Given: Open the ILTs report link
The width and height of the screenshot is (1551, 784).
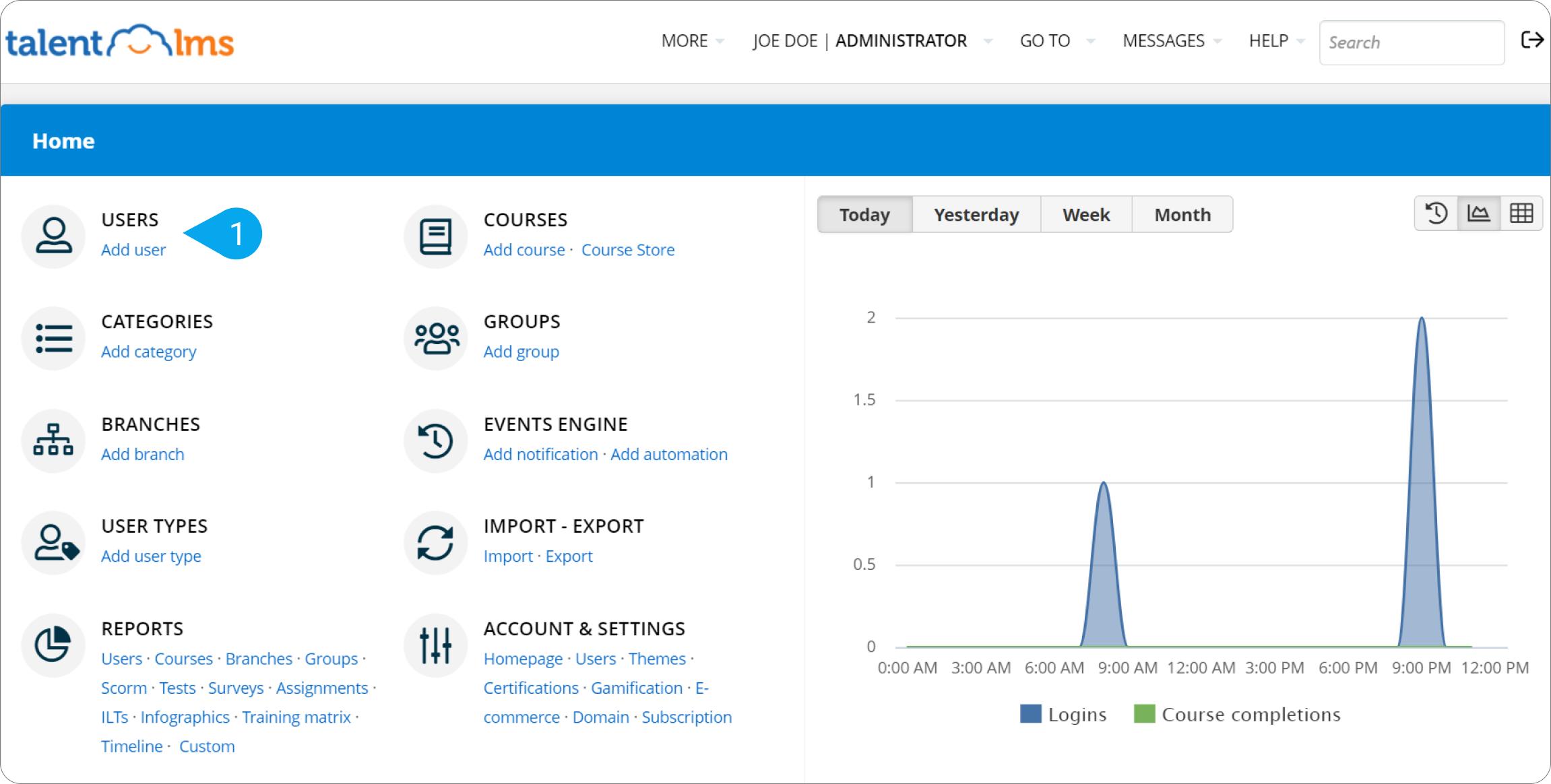Looking at the screenshot, I should click(x=115, y=718).
